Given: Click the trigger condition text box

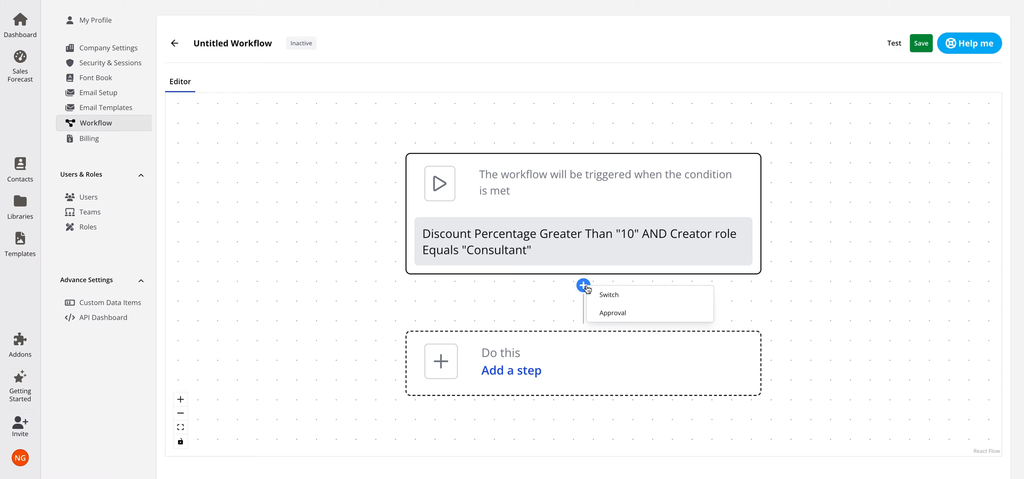Looking at the screenshot, I should (583, 241).
